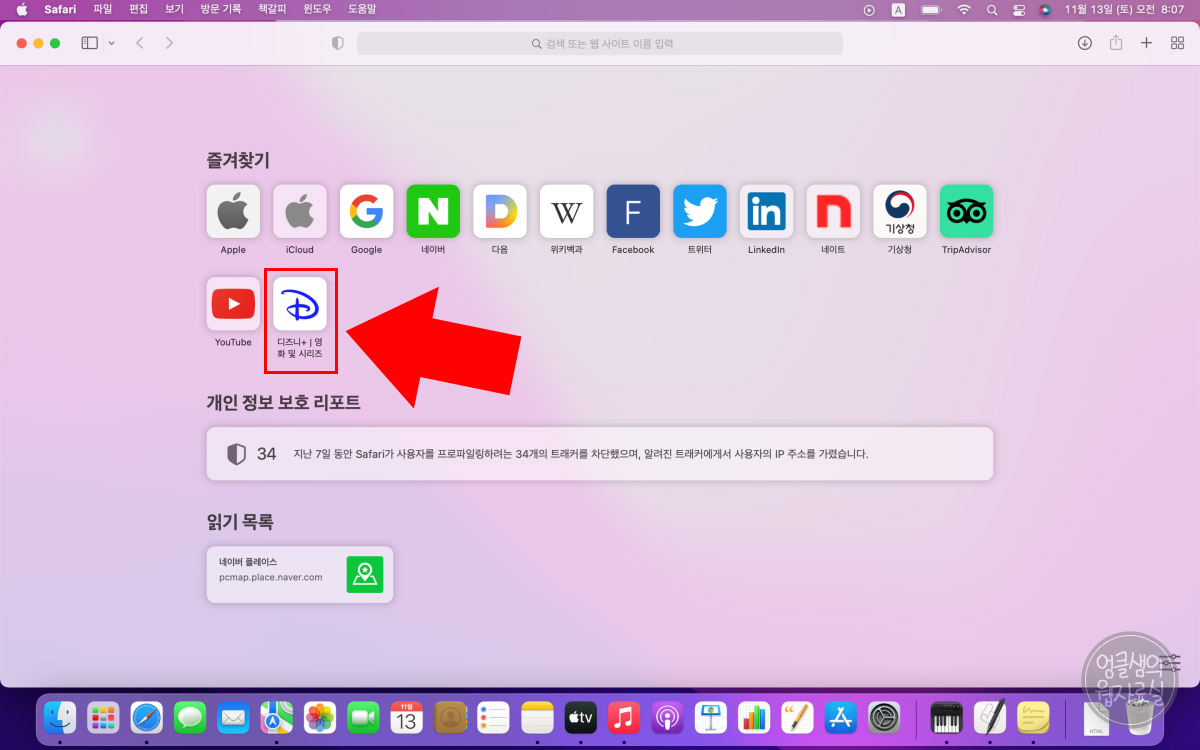This screenshot has width=1200, height=750.
Task: Open the 기상청 weather agency favorite
Action: pos(900,211)
